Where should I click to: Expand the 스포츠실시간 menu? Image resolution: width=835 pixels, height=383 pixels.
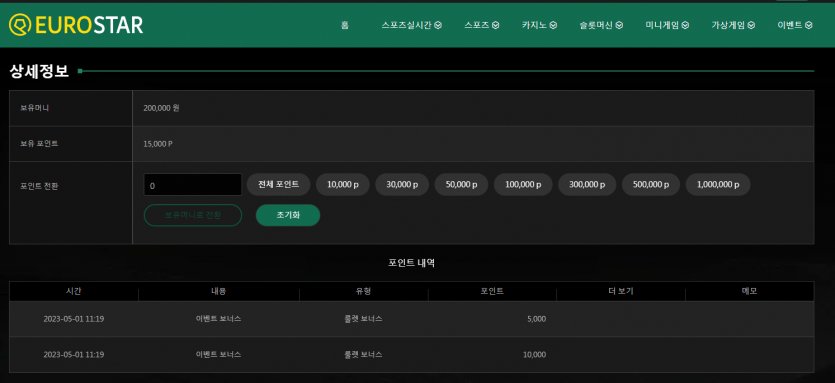tap(412, 25)
